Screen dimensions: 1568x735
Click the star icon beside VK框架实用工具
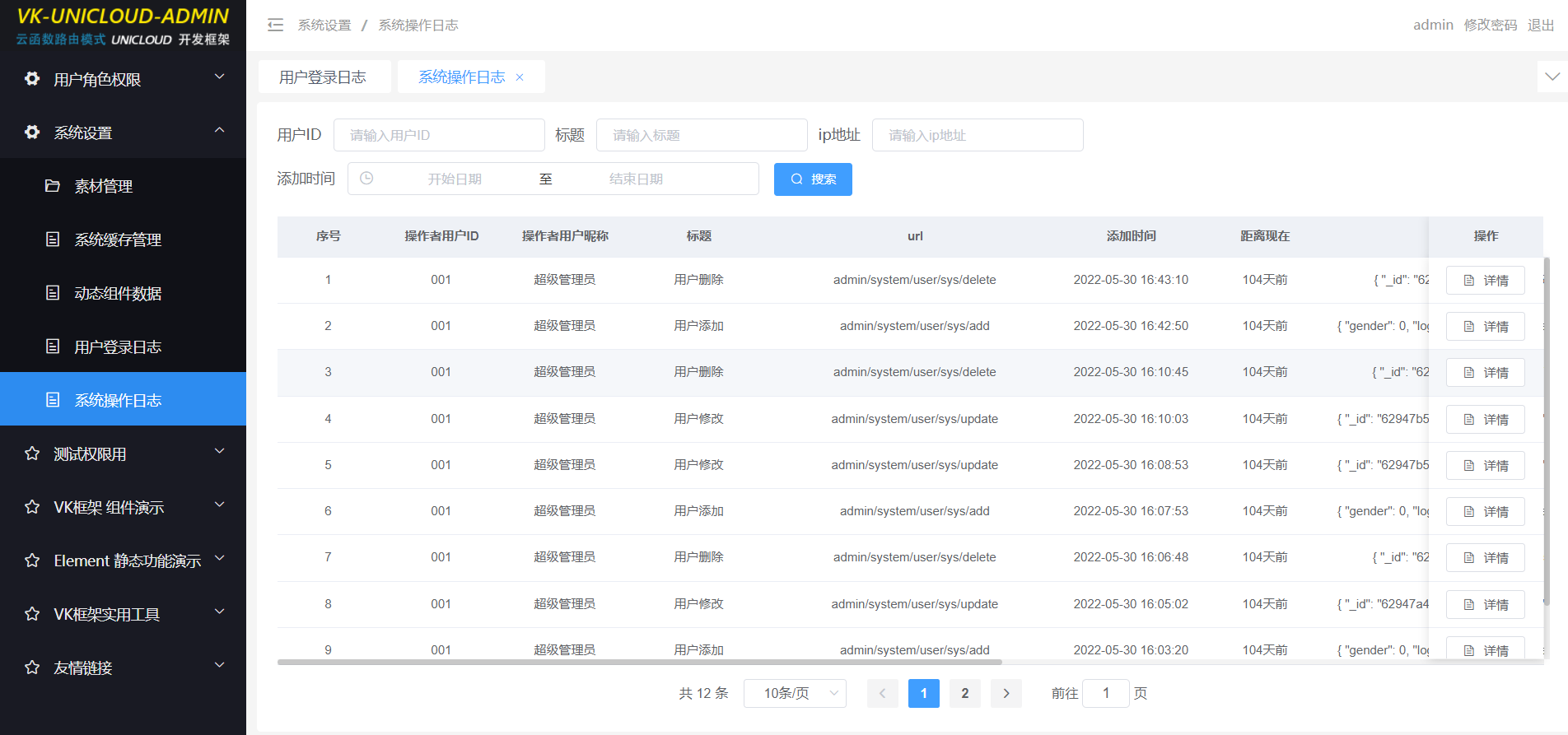coord(32,614)
